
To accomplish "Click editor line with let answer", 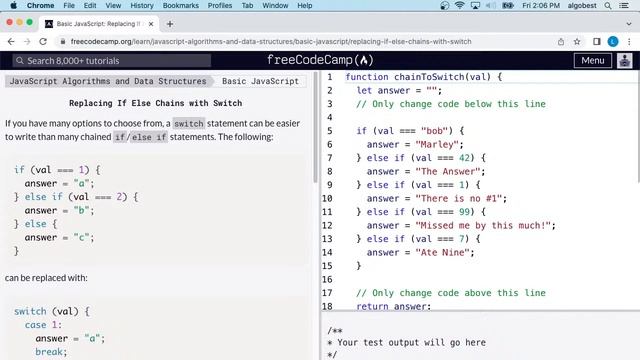I will tap(399, 90).
